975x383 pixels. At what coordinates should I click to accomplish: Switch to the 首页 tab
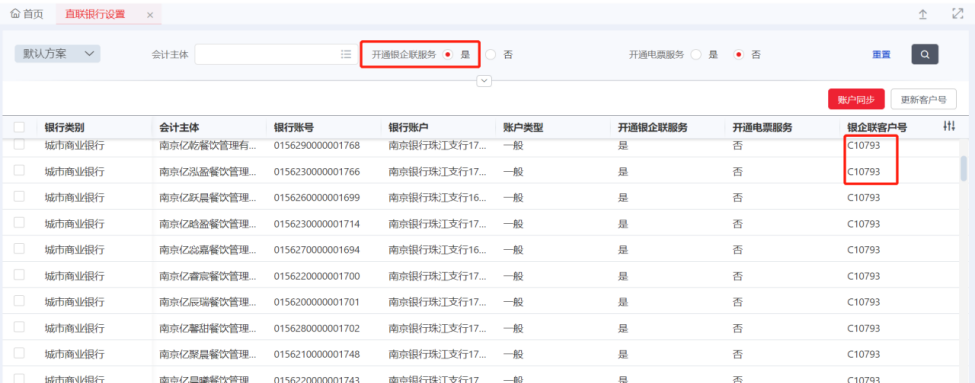click(x=27, y=14)
